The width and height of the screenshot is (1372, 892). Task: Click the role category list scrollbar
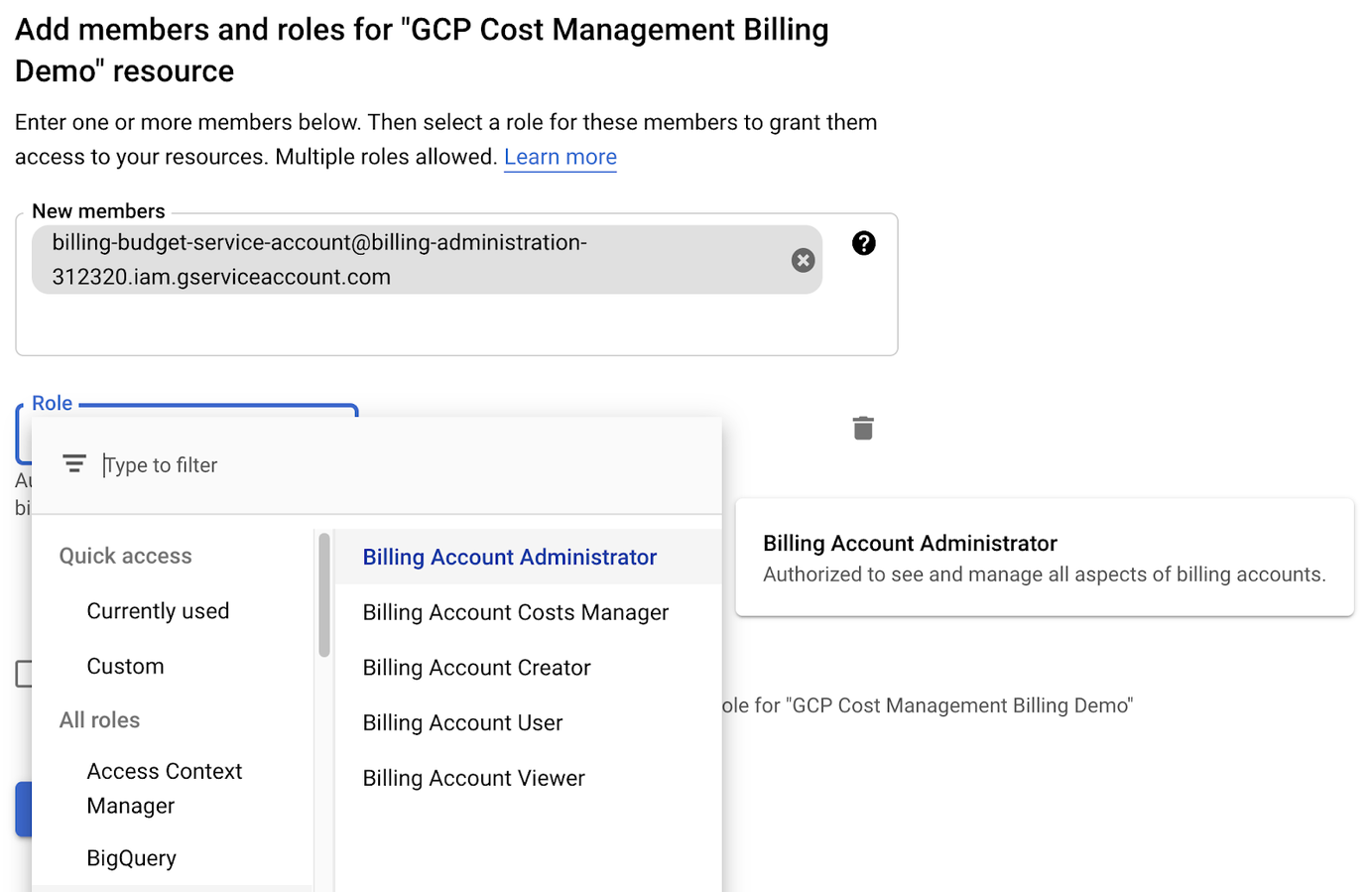(x=324, y=595)
